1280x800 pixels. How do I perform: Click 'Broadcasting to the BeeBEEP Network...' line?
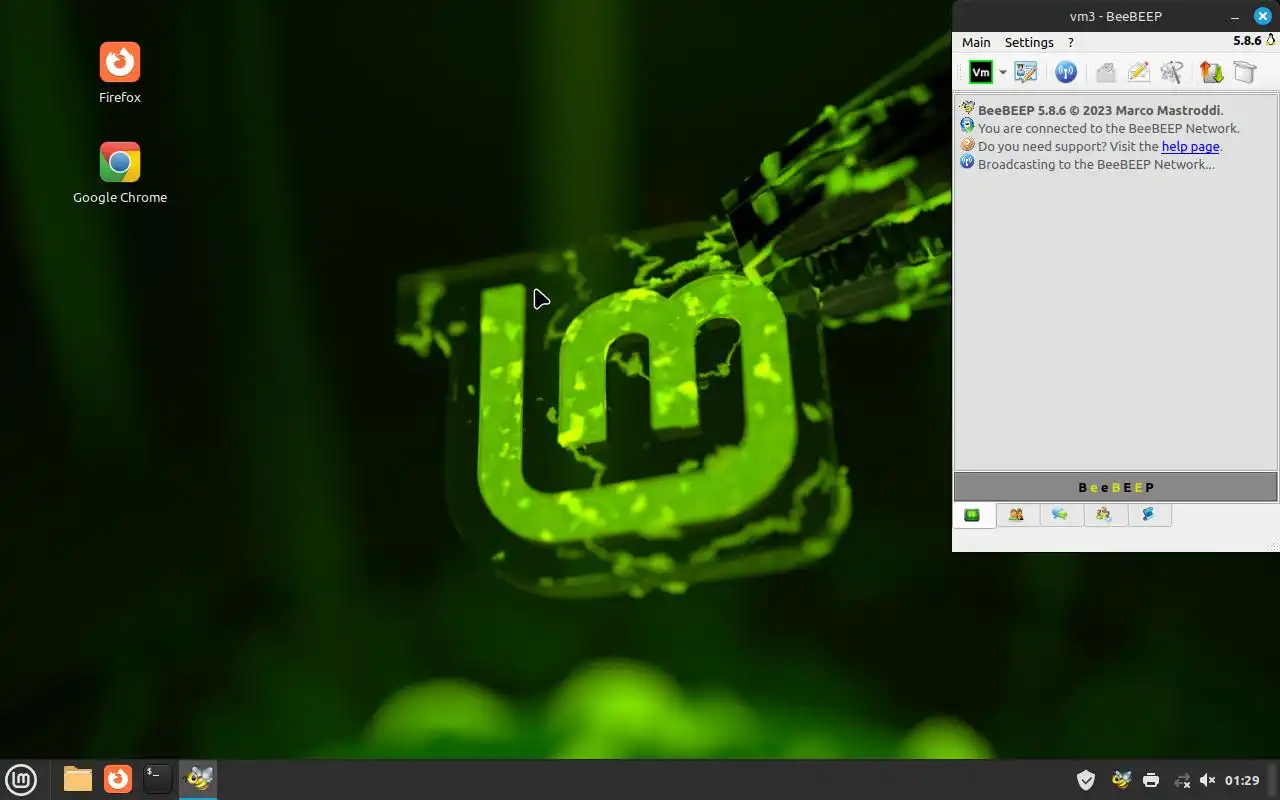(1096, 164)
